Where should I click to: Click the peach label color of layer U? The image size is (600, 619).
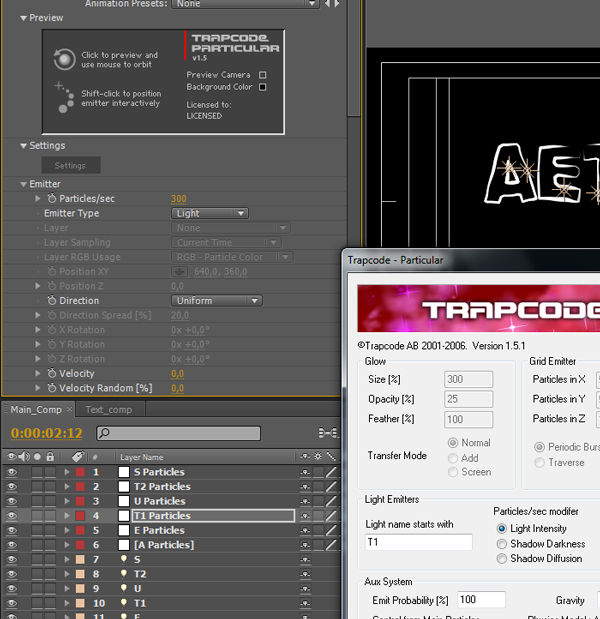click(x=80, y=588)
